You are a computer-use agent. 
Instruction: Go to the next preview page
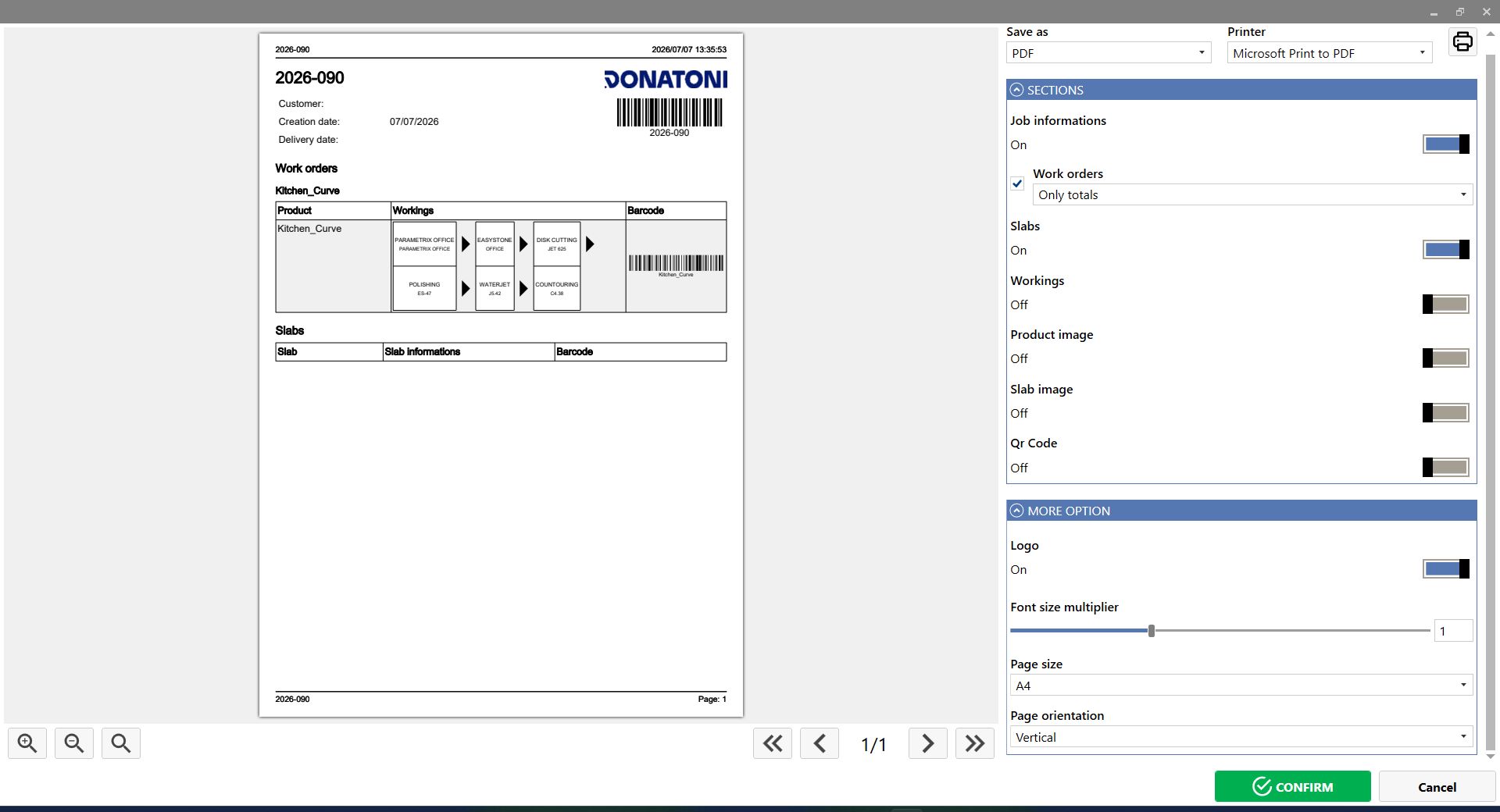coord(928,743)
